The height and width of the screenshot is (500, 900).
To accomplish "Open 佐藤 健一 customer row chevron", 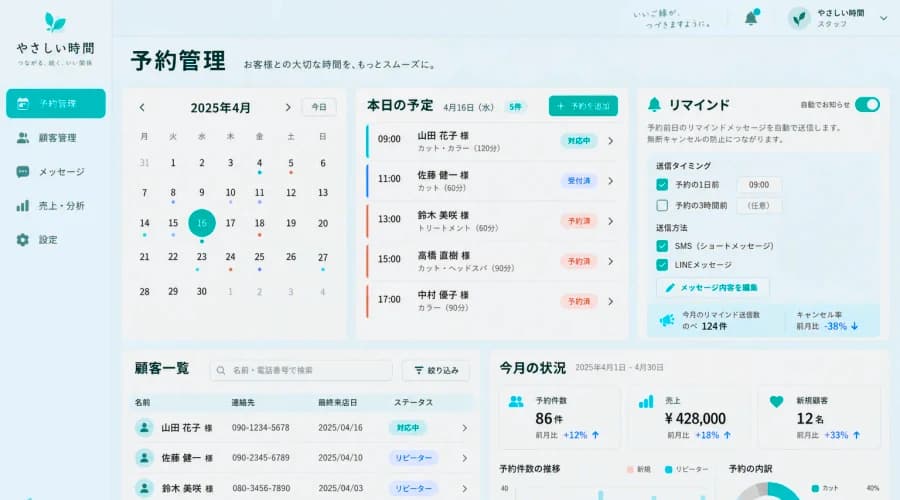I will tap(464, 458).
